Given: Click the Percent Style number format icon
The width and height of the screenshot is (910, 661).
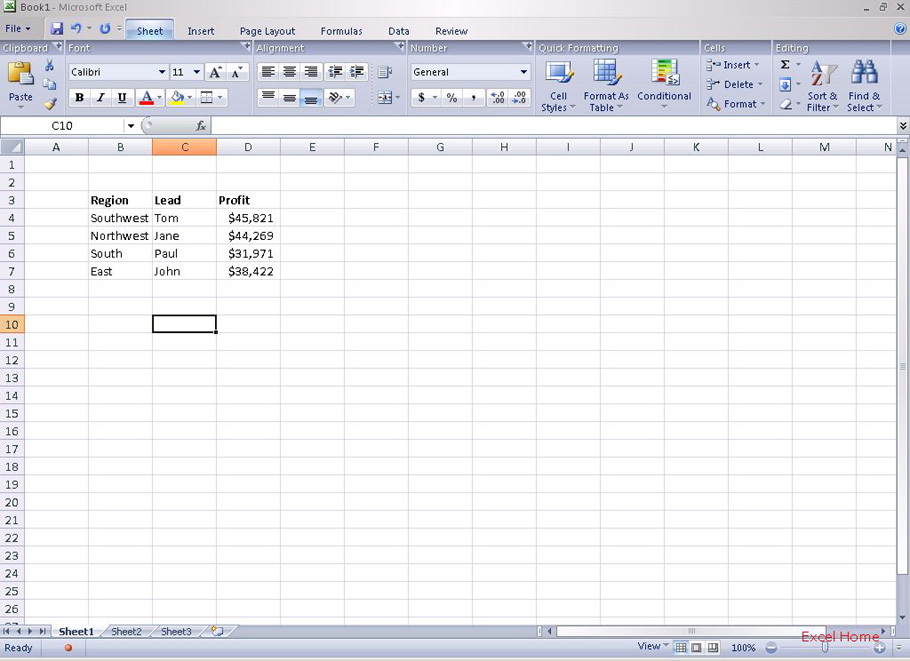Looking at the screenshot, I should (452, 98).
